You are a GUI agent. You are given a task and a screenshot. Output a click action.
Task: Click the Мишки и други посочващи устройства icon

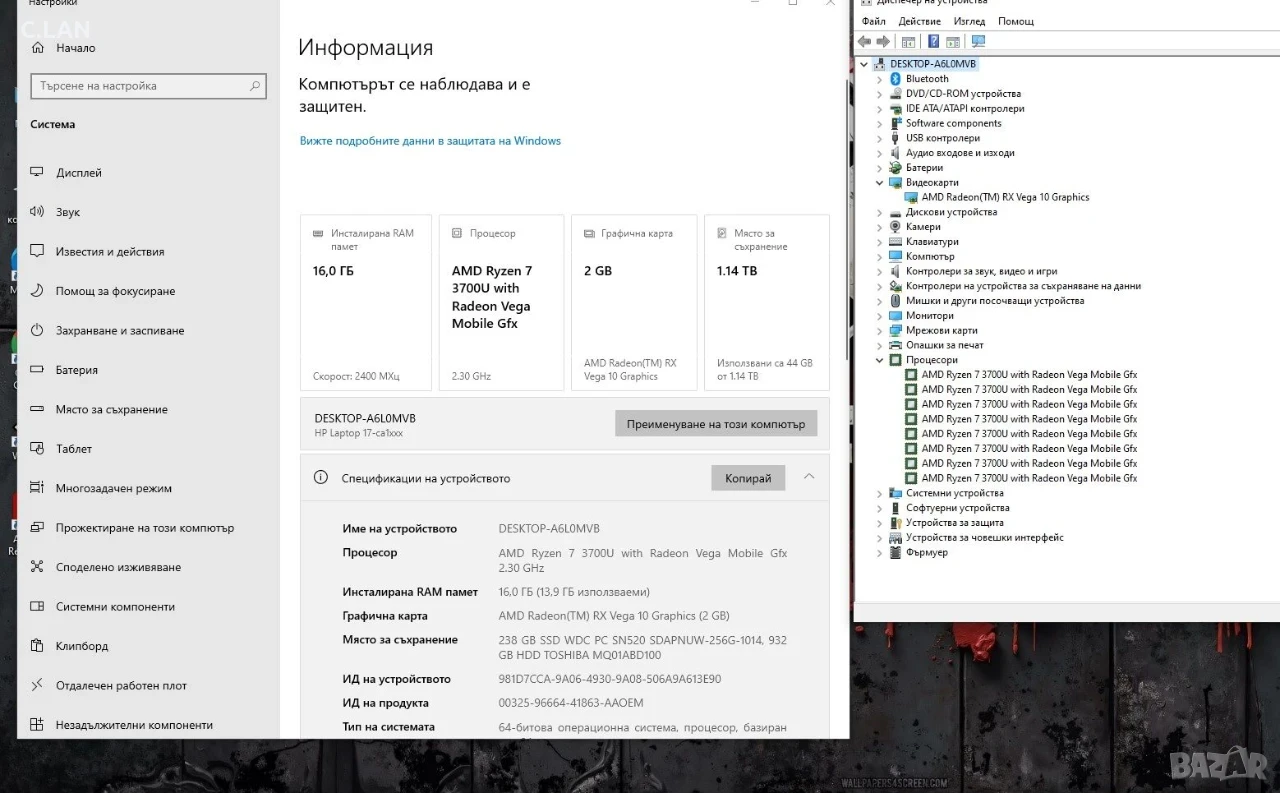pos(896,301)
